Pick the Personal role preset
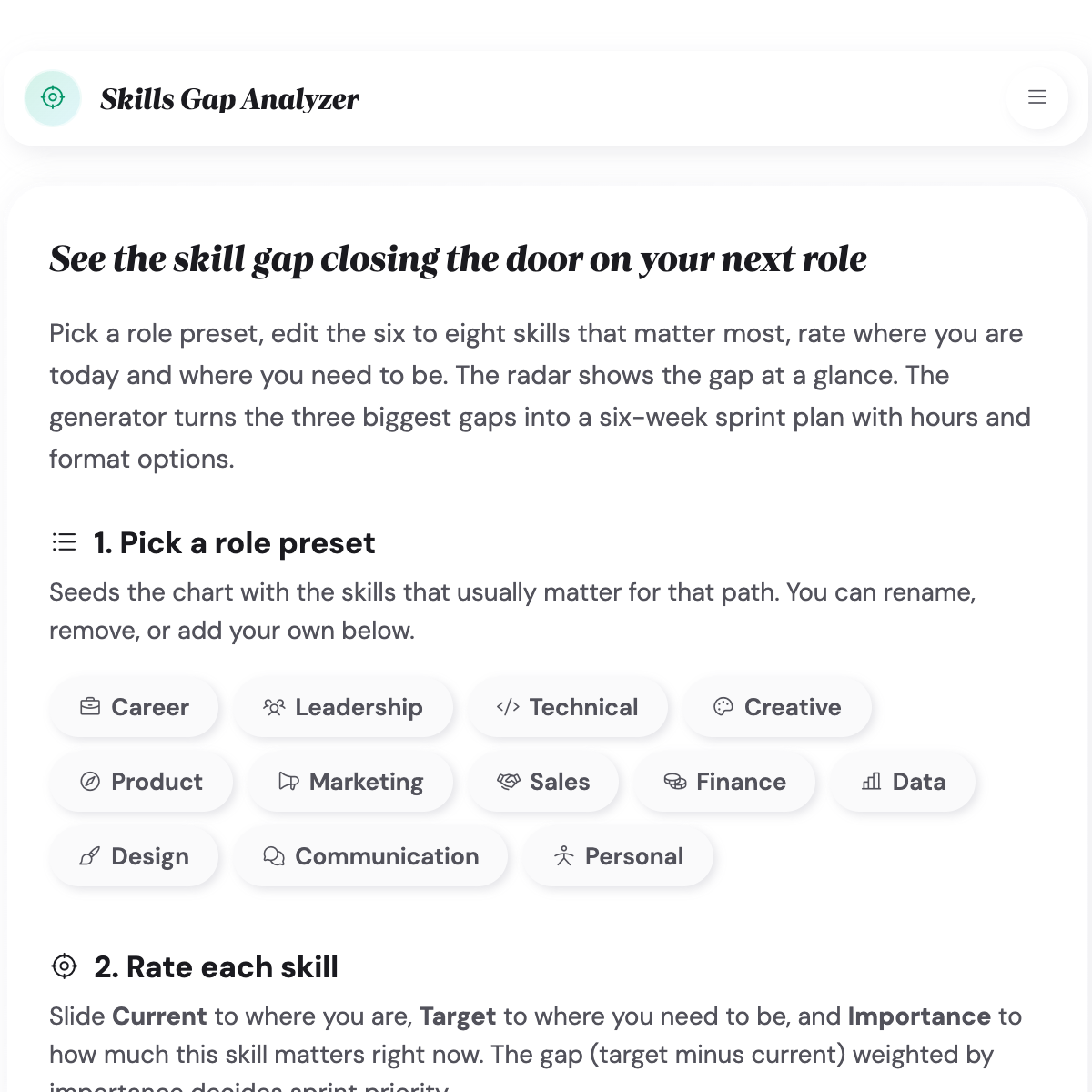Screen dimensions: 1092x1092 click(618, 856)
